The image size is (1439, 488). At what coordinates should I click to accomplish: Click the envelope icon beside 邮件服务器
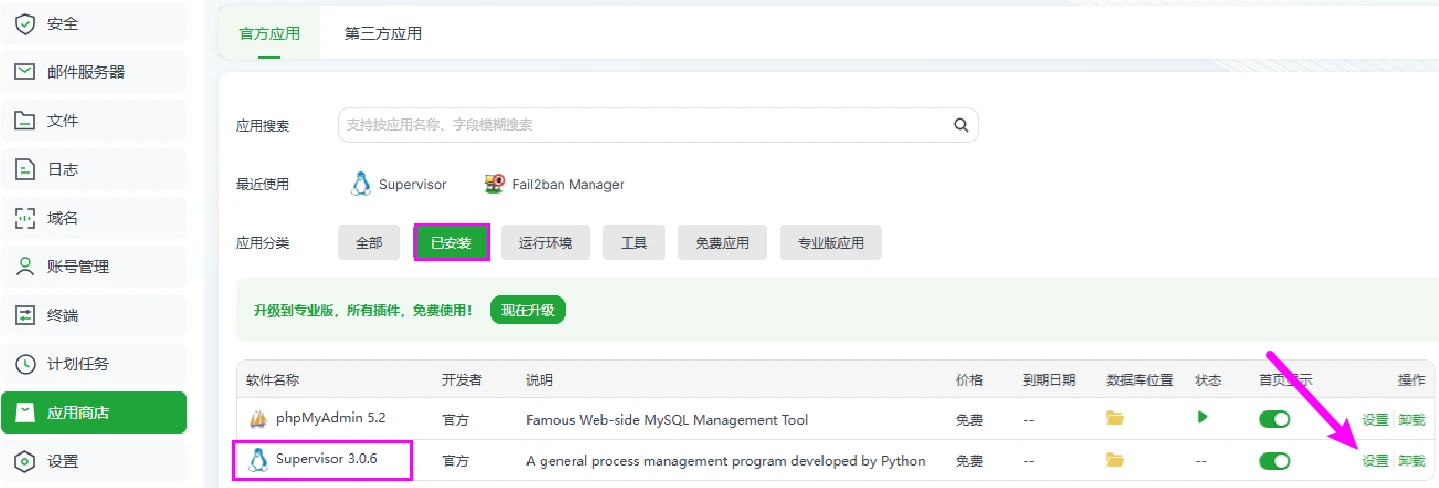click(25, 72)
